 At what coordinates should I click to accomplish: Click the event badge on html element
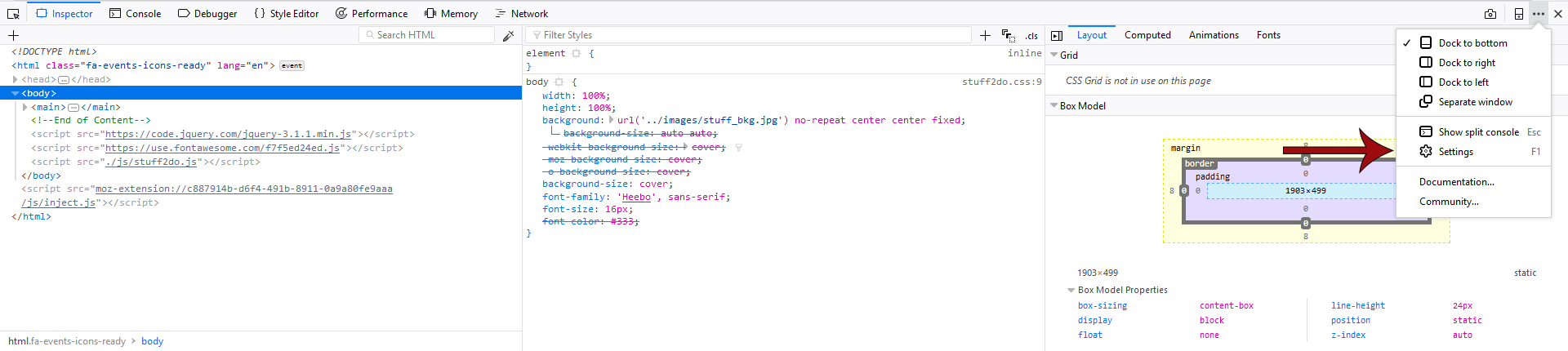click(292, 66)
